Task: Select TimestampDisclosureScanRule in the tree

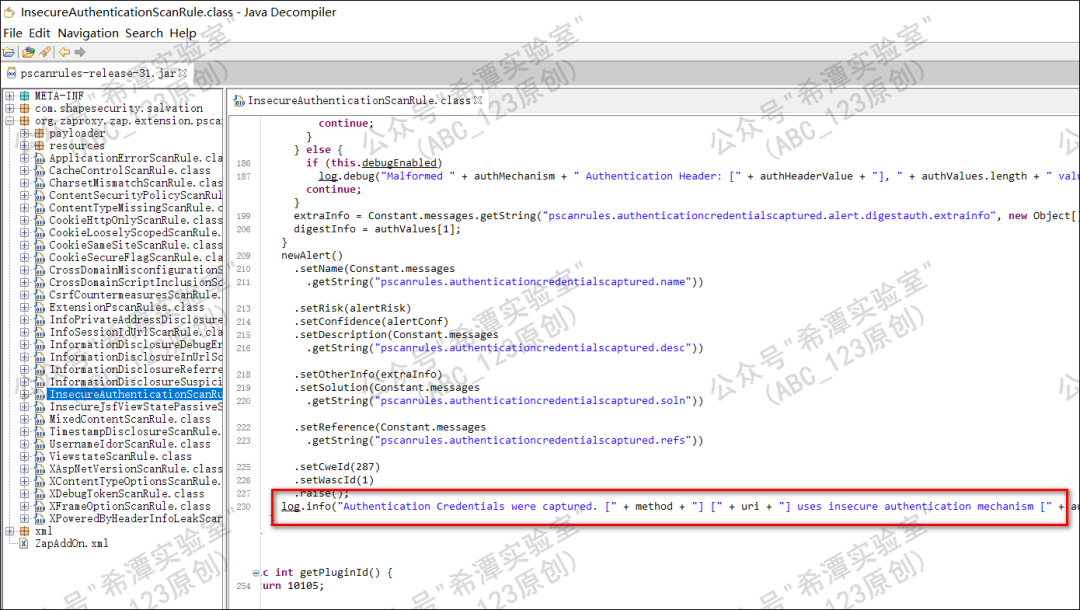Action: tap(134, 432)
